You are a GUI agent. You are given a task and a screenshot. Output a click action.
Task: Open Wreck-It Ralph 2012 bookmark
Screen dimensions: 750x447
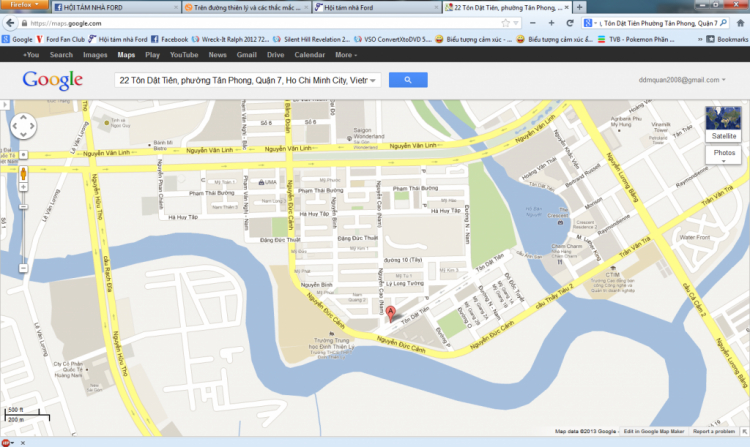click(x=231, y=39)
